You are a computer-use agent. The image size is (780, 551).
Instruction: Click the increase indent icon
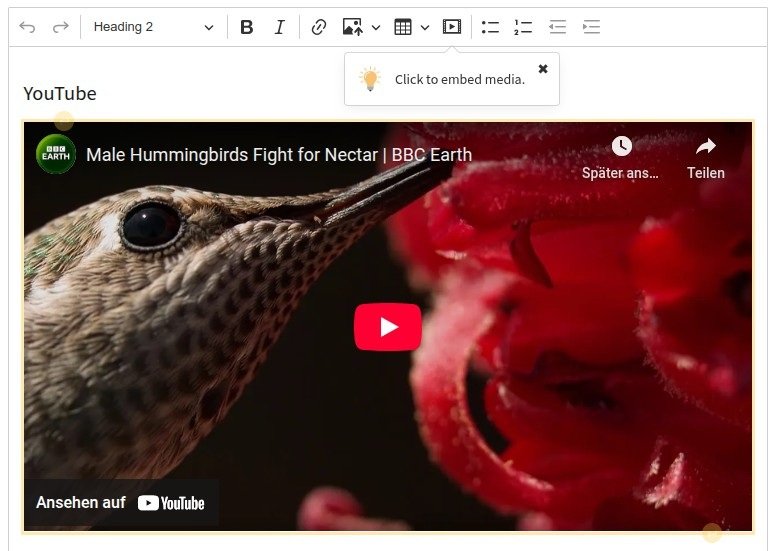point(592,27)
